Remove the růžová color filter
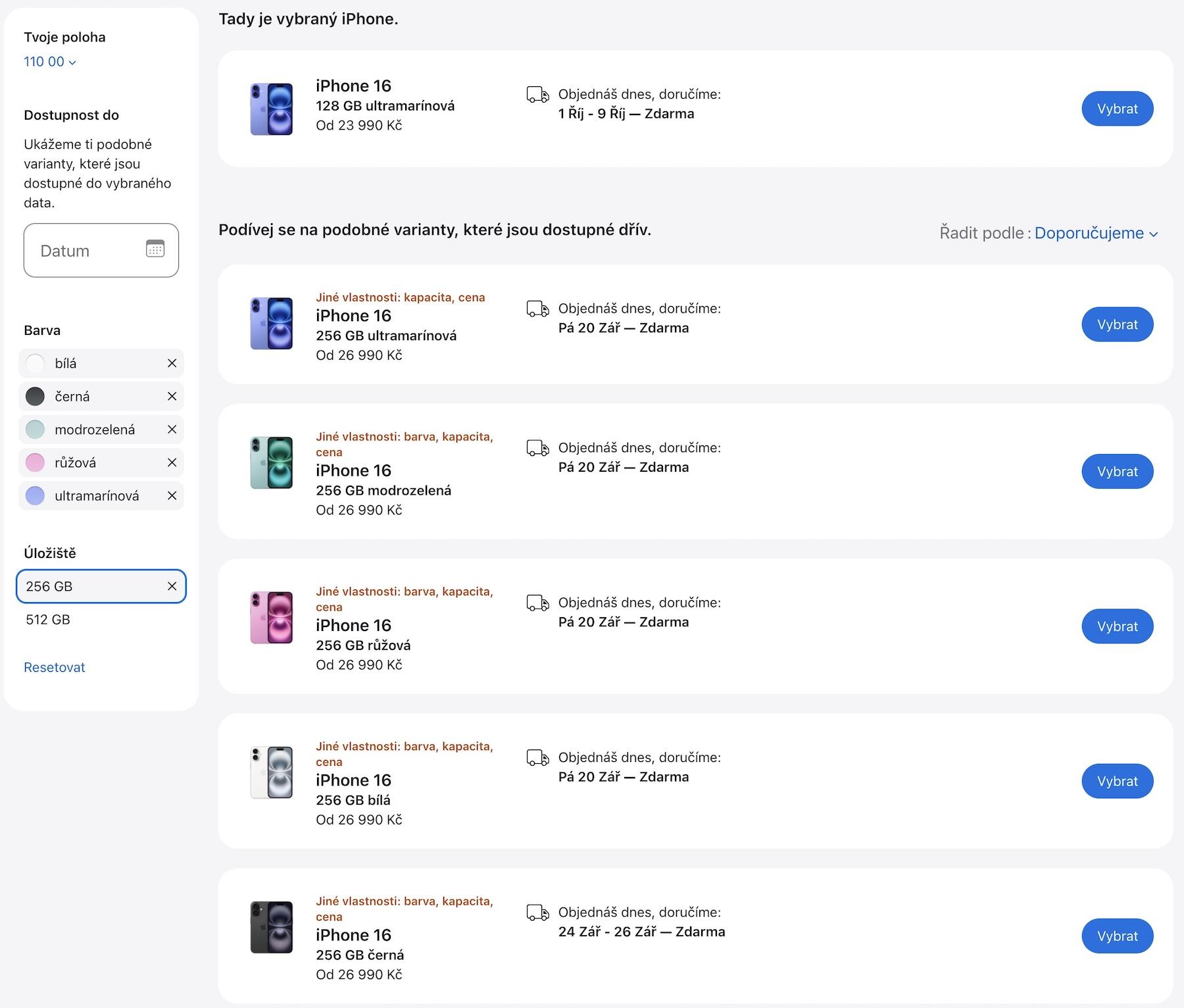The height and width of the screenshot is (1008, 1184). point(172,463)
